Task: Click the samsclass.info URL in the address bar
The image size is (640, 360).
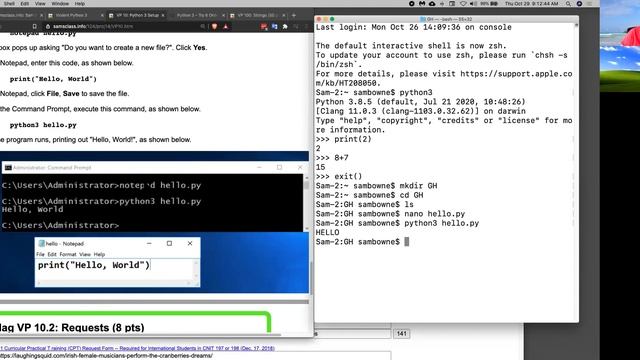Action: point(93,26)
